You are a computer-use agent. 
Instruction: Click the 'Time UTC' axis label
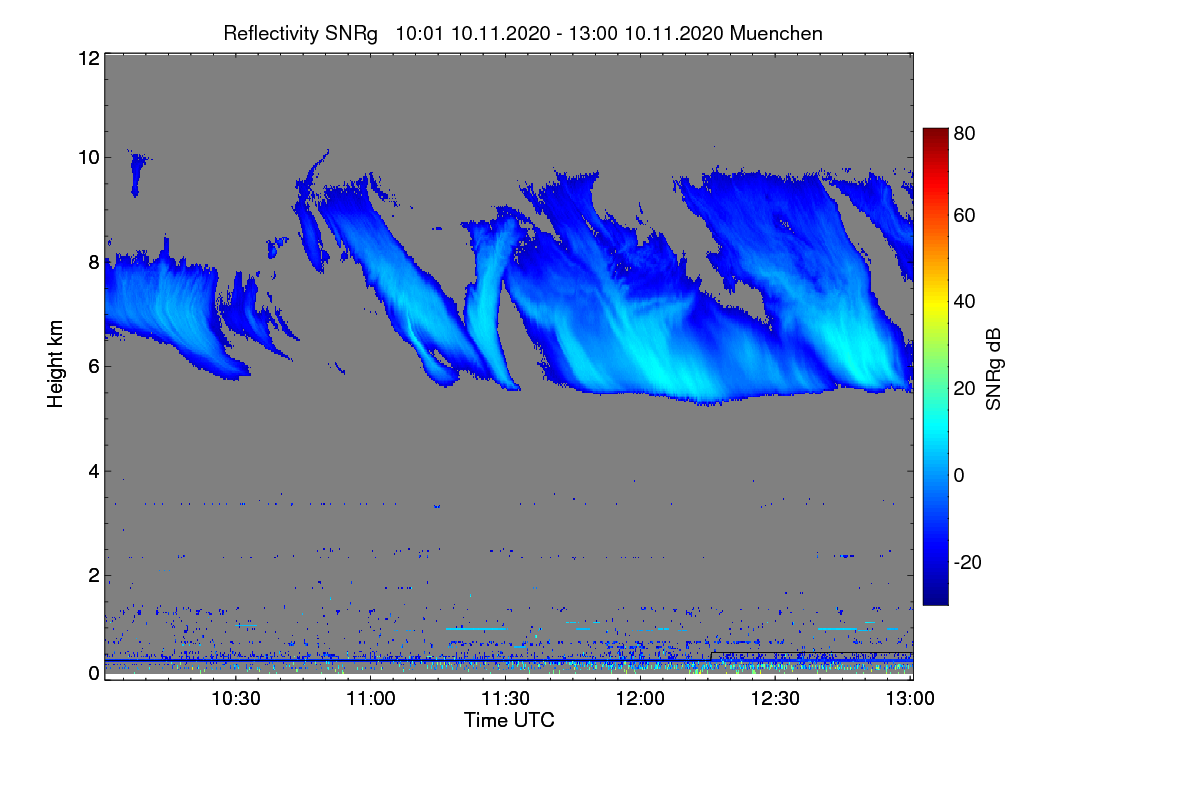(509, 720)
